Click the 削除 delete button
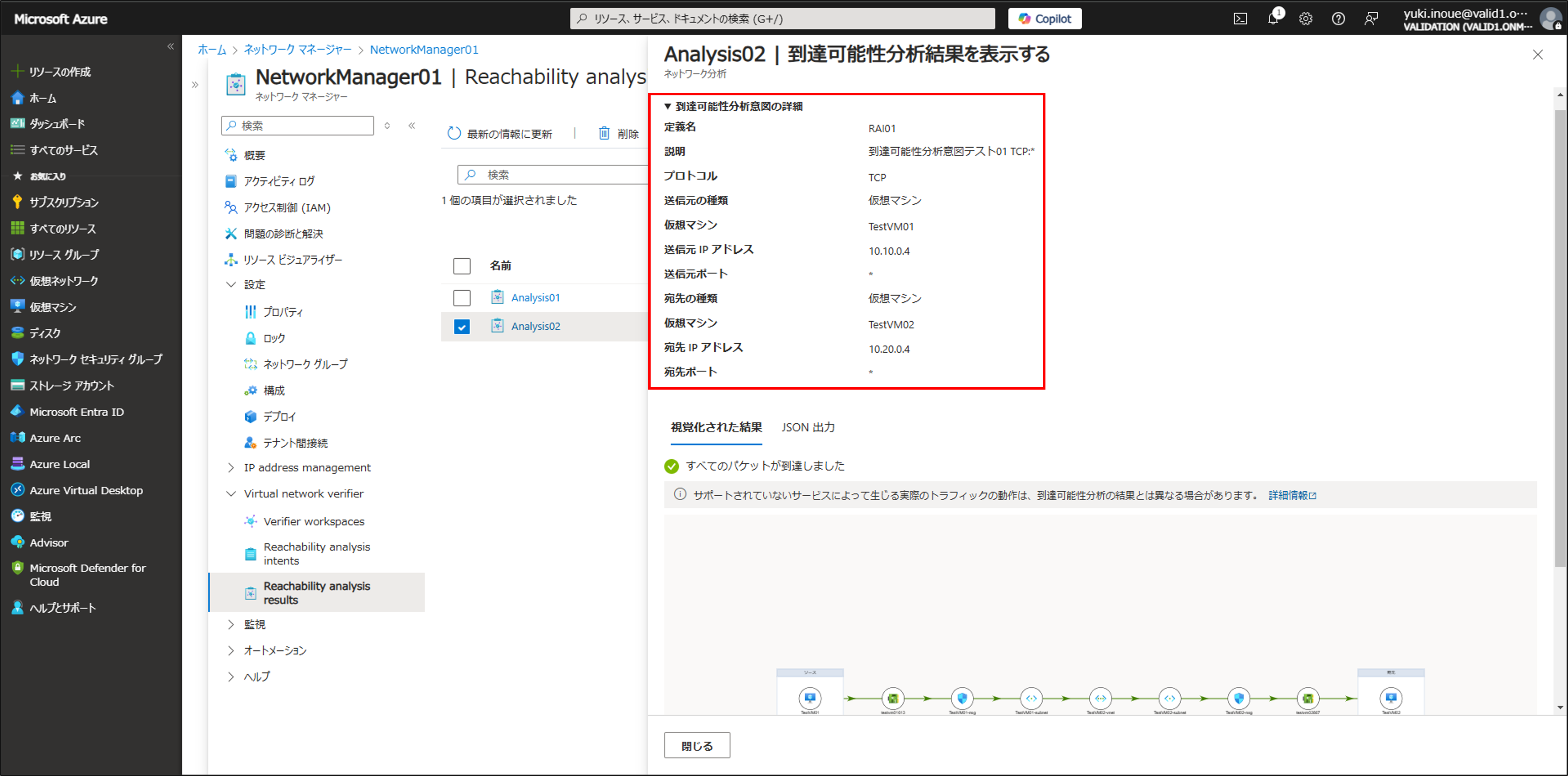This screenshot has width=1568, height=776. [619, 133]
